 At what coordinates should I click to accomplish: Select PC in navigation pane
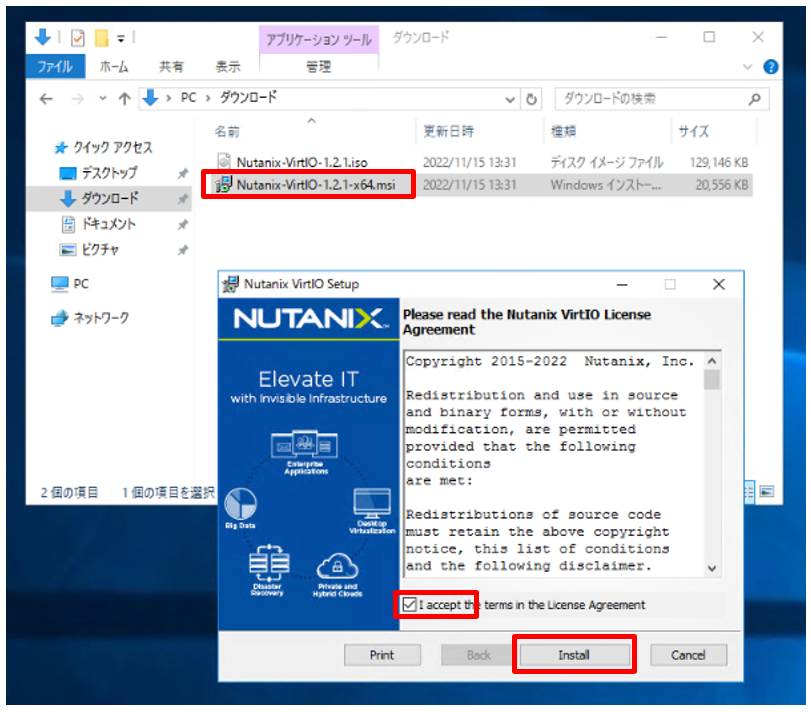click(x=81, y=284)
